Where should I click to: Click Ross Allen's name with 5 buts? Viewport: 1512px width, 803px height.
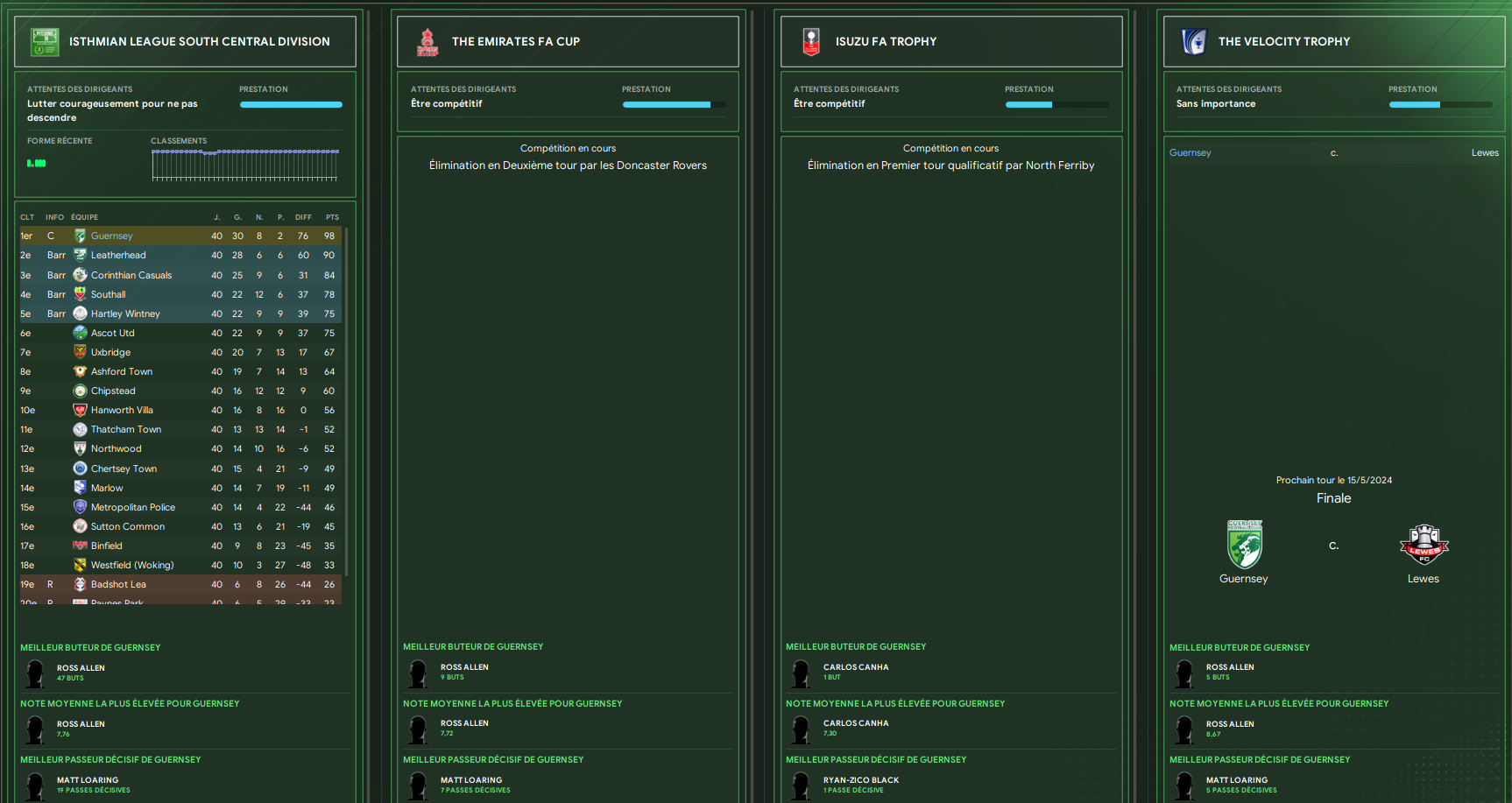point(1230,667)
